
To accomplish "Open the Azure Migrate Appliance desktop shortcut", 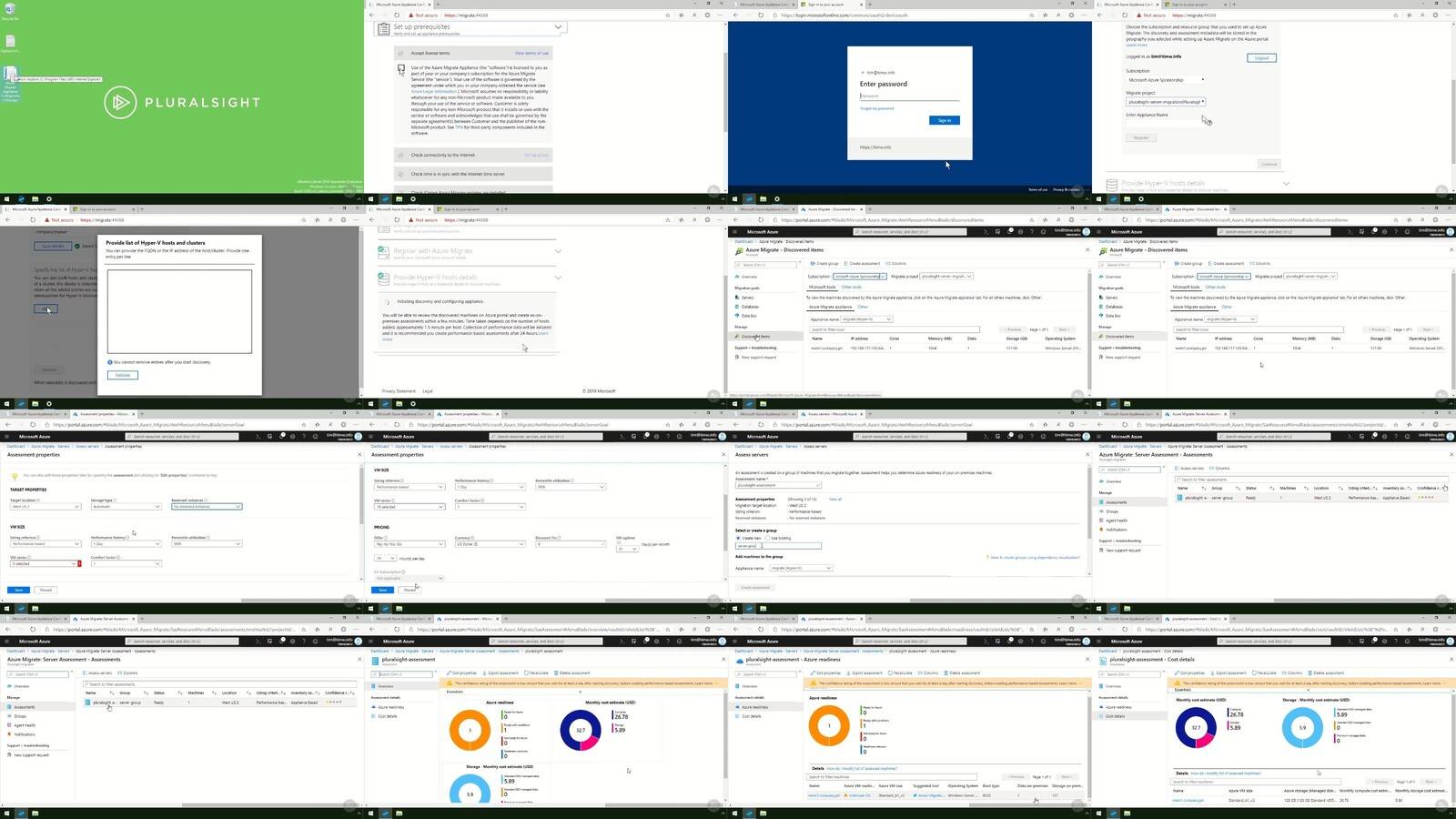I will pos(10,84).
